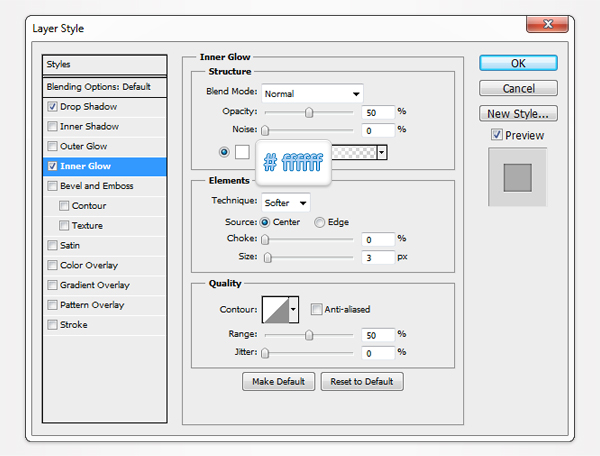This screenshot has height=456, width=600.
Task: Select the Edge source radio button
Action: (320, 222)
